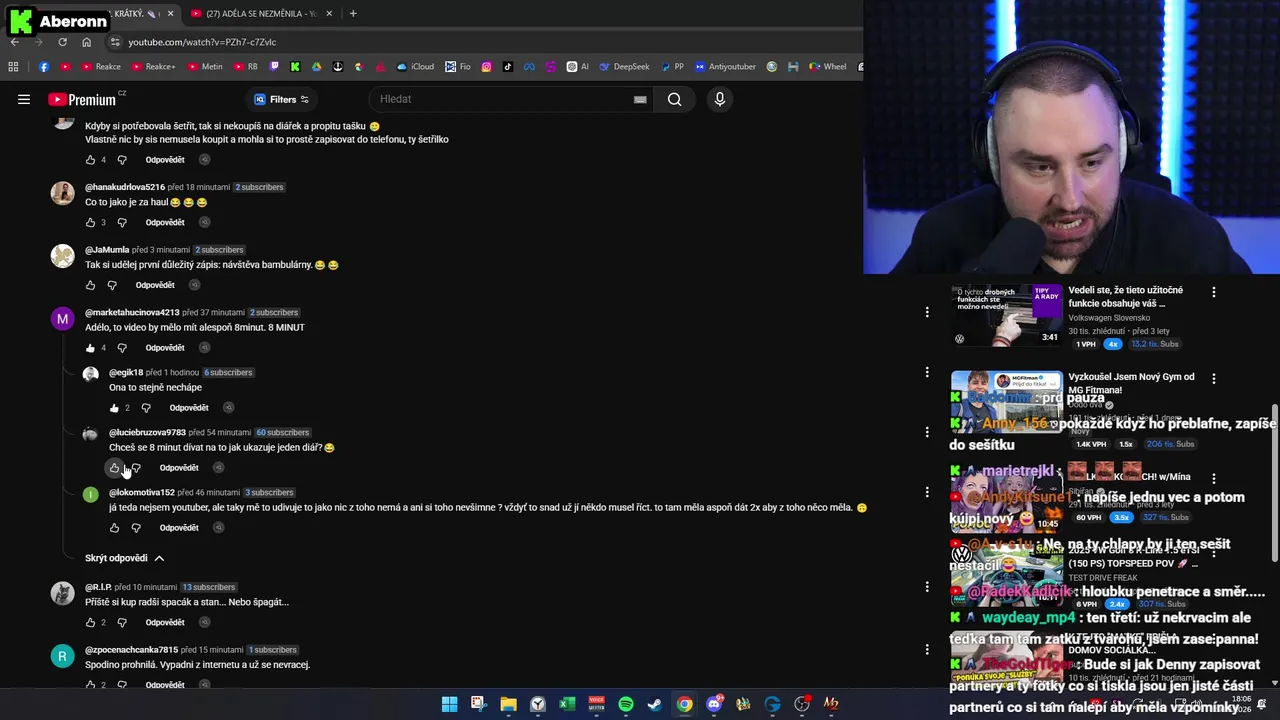Open action menu for @R.I.P.'s comment

point(927,587)
